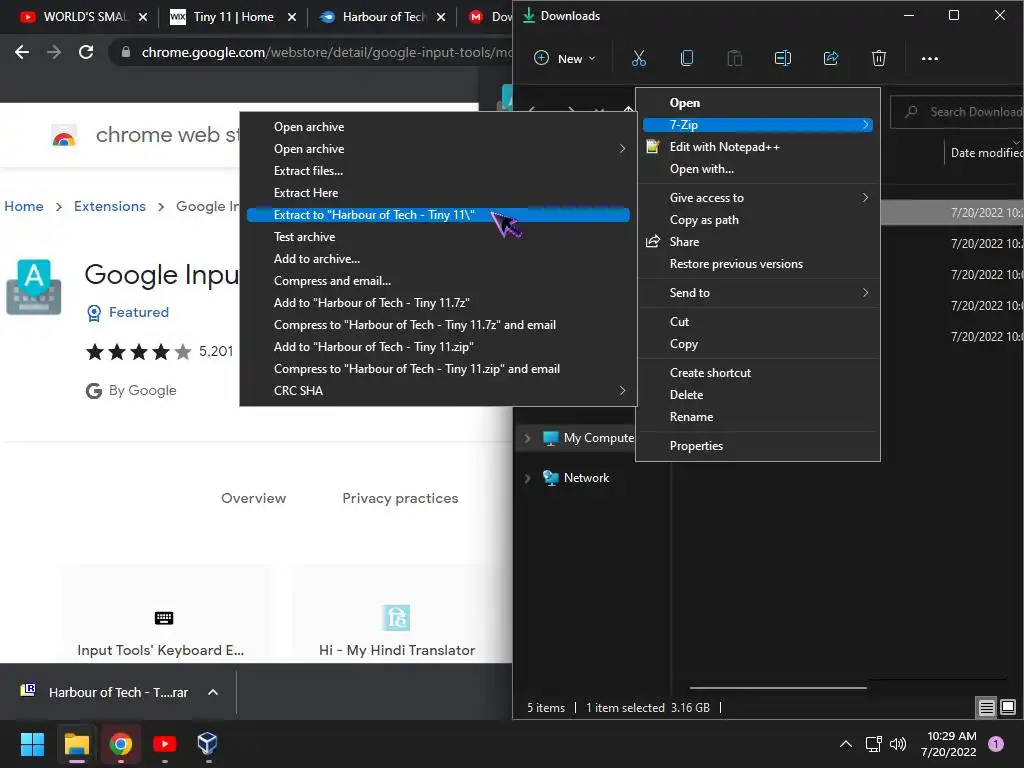This screenshot has height=768, width=1024.
Task: Click Compress to Tiny 11.7z and email
Action: (x=438, y=325)
